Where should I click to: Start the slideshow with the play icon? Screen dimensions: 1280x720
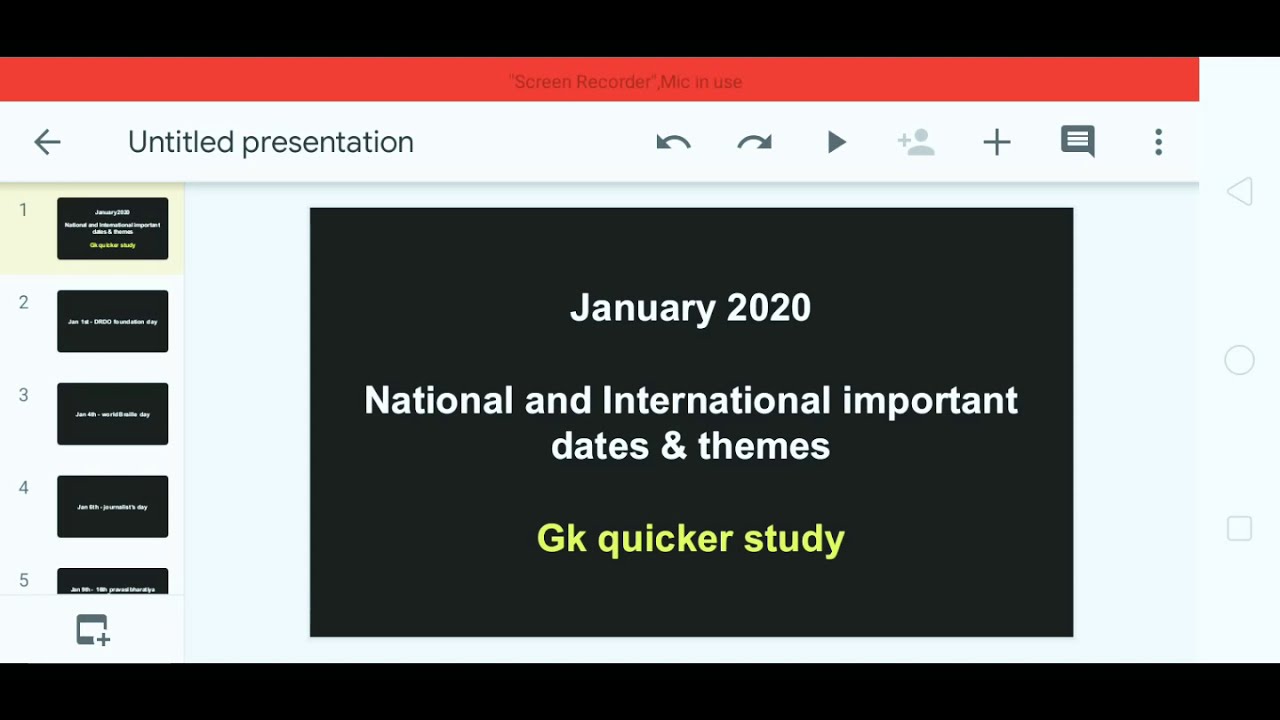point(837,142)
